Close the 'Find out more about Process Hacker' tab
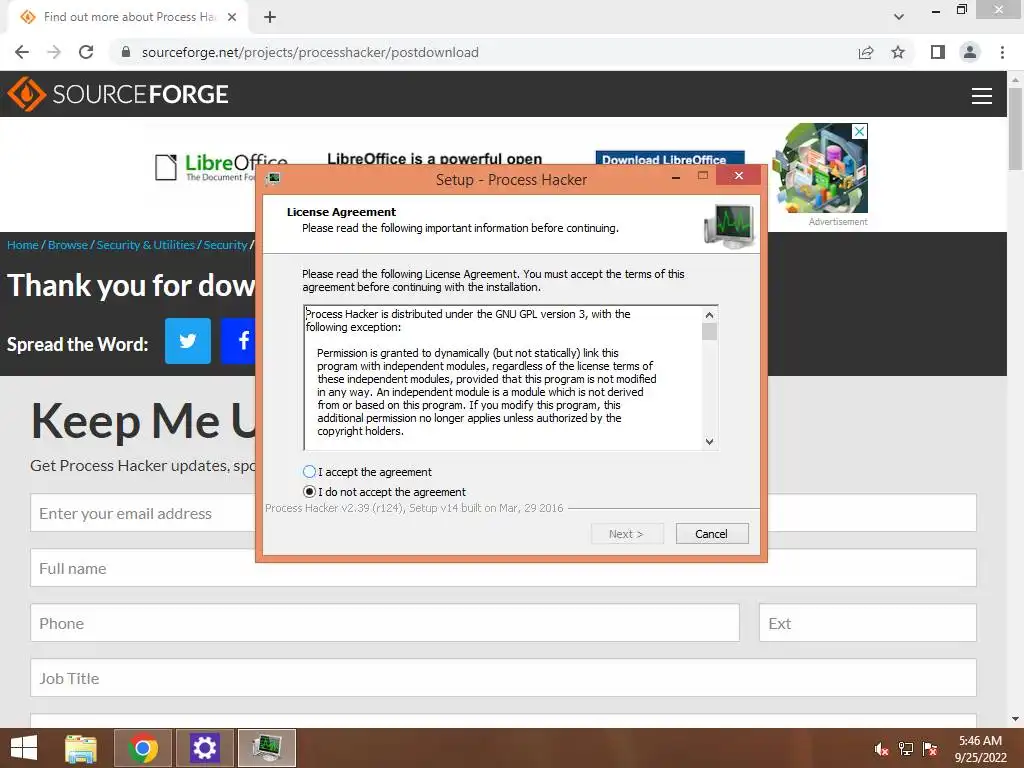This screenshot has width=1024, height=768. (232, 17)
